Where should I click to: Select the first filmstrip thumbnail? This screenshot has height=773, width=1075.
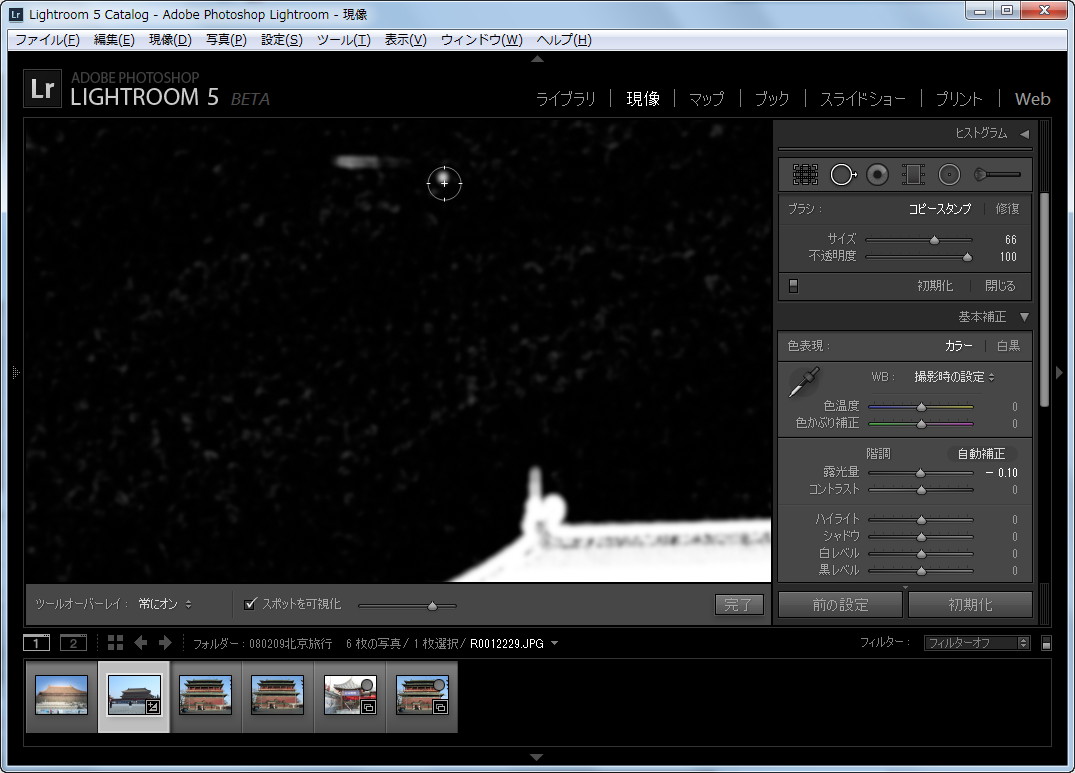pyautogui.click(x=62, y=695)
